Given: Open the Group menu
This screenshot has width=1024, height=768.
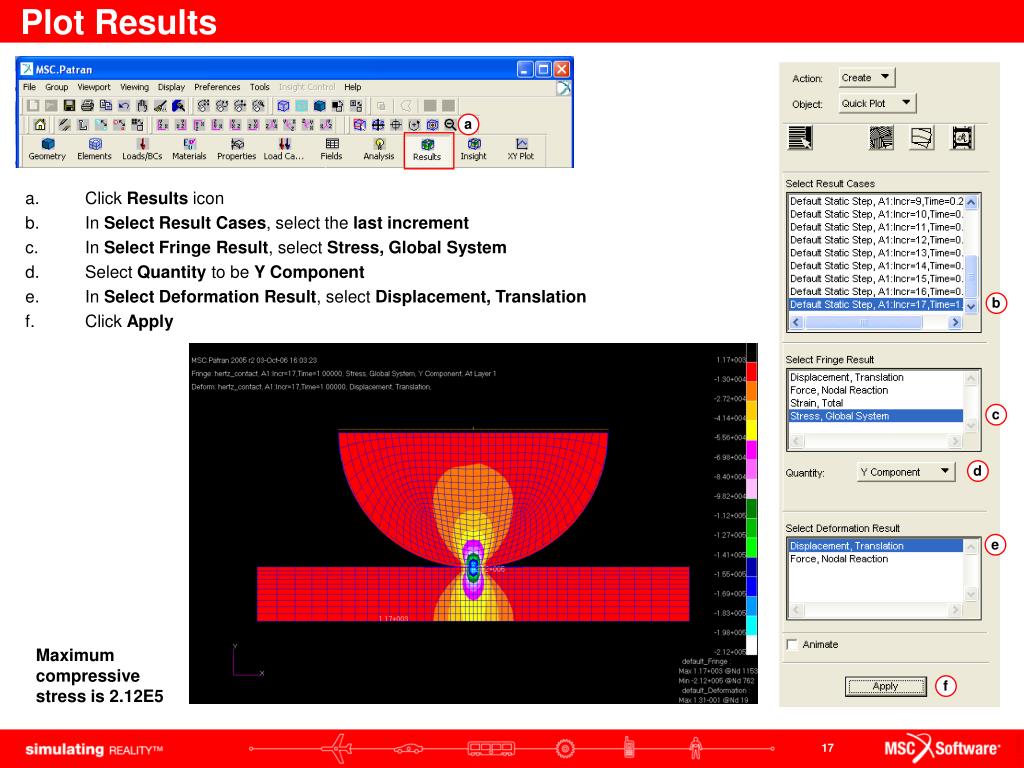Looking at the screenshot, I should (56, 87).
